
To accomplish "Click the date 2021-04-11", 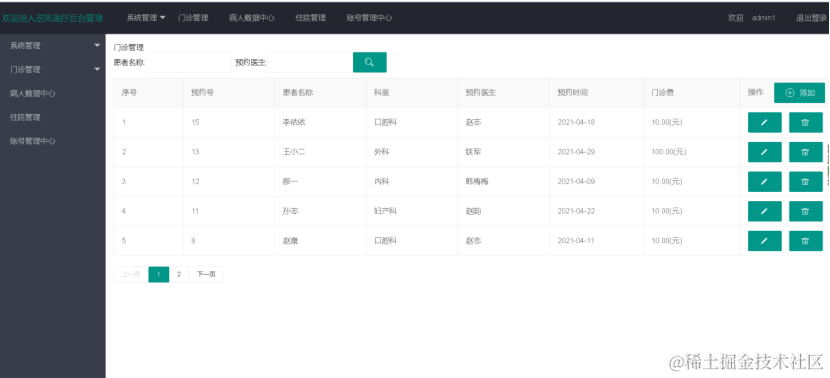I will point(576,241).
